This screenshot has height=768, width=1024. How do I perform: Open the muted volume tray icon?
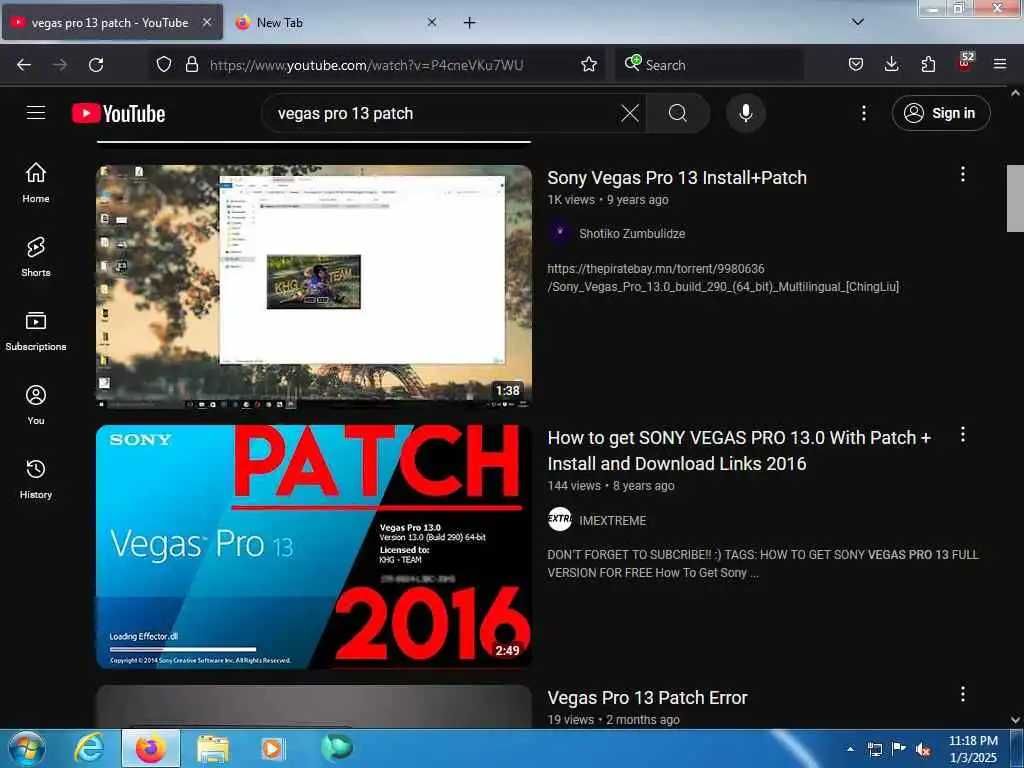pyautogui.click(x=923, y=749)
